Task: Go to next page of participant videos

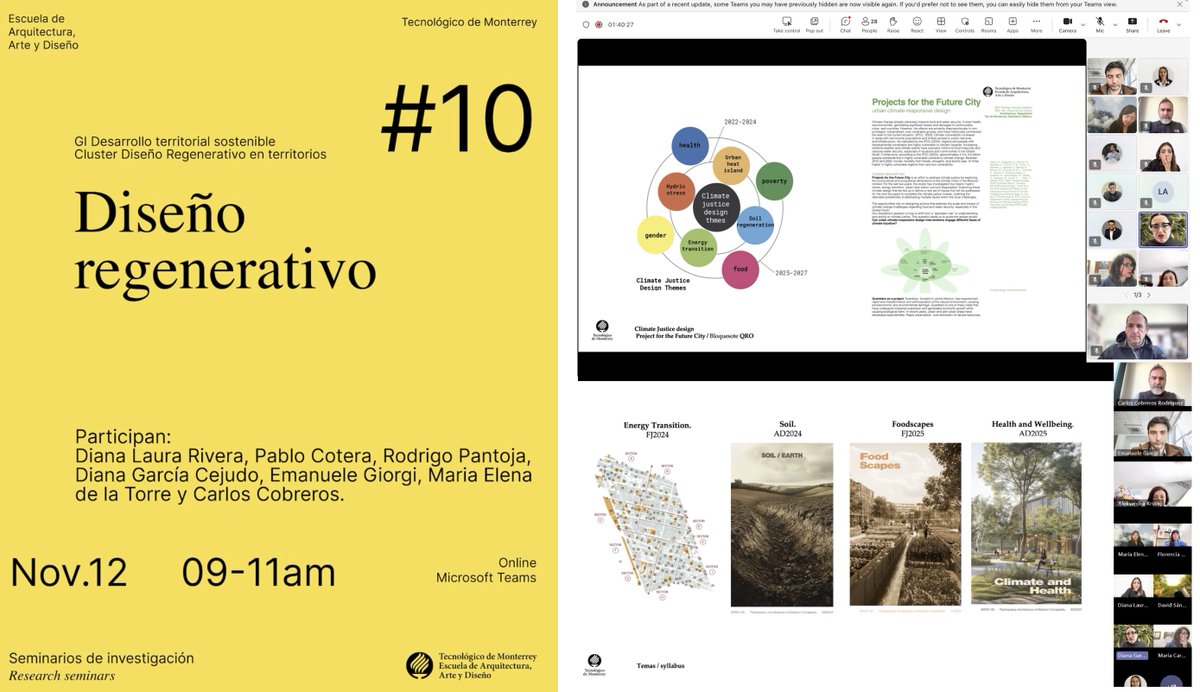Action: pyautogui.click(x=1148, y=295)
